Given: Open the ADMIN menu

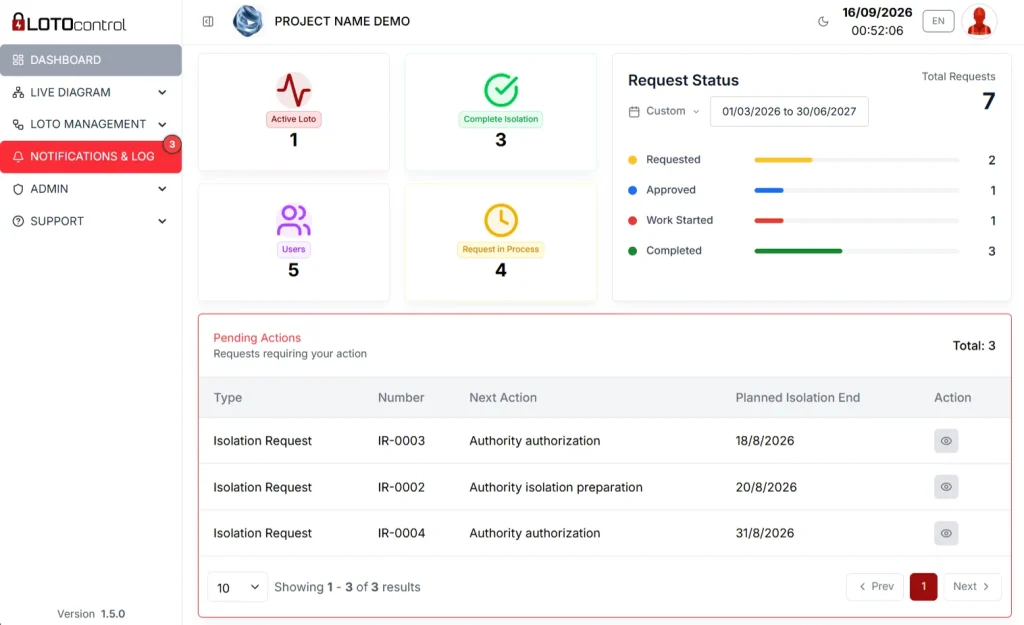Looking at the screenshot, I should [91, 189].
